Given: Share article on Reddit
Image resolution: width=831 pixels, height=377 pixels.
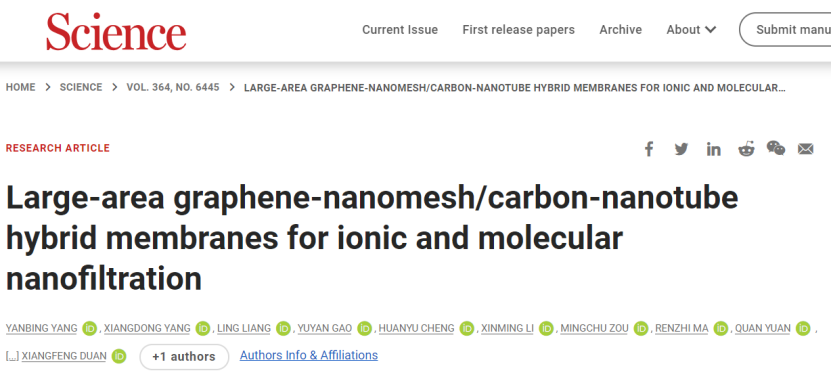Looking at the screenshot, I should [746, 150].
